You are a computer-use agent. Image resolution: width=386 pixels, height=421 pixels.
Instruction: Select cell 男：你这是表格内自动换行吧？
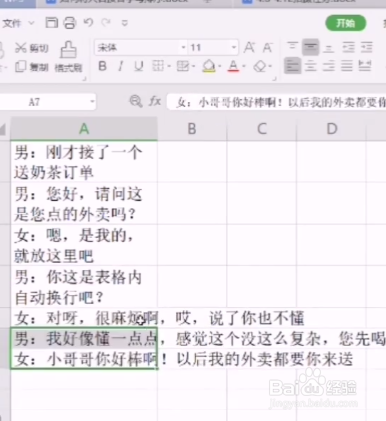(84, 286)
